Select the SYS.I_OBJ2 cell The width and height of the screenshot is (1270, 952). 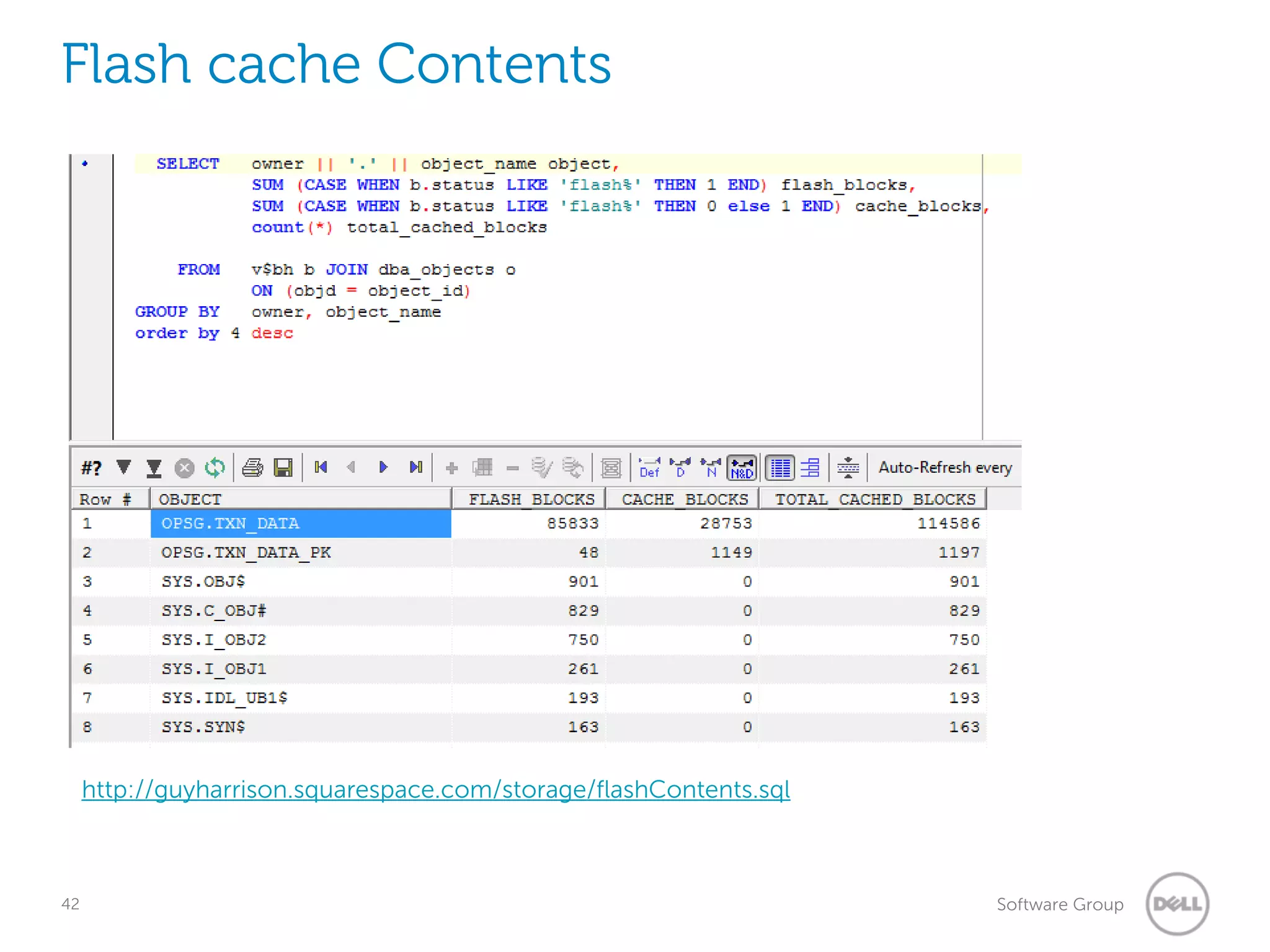(x=301, y=640)
